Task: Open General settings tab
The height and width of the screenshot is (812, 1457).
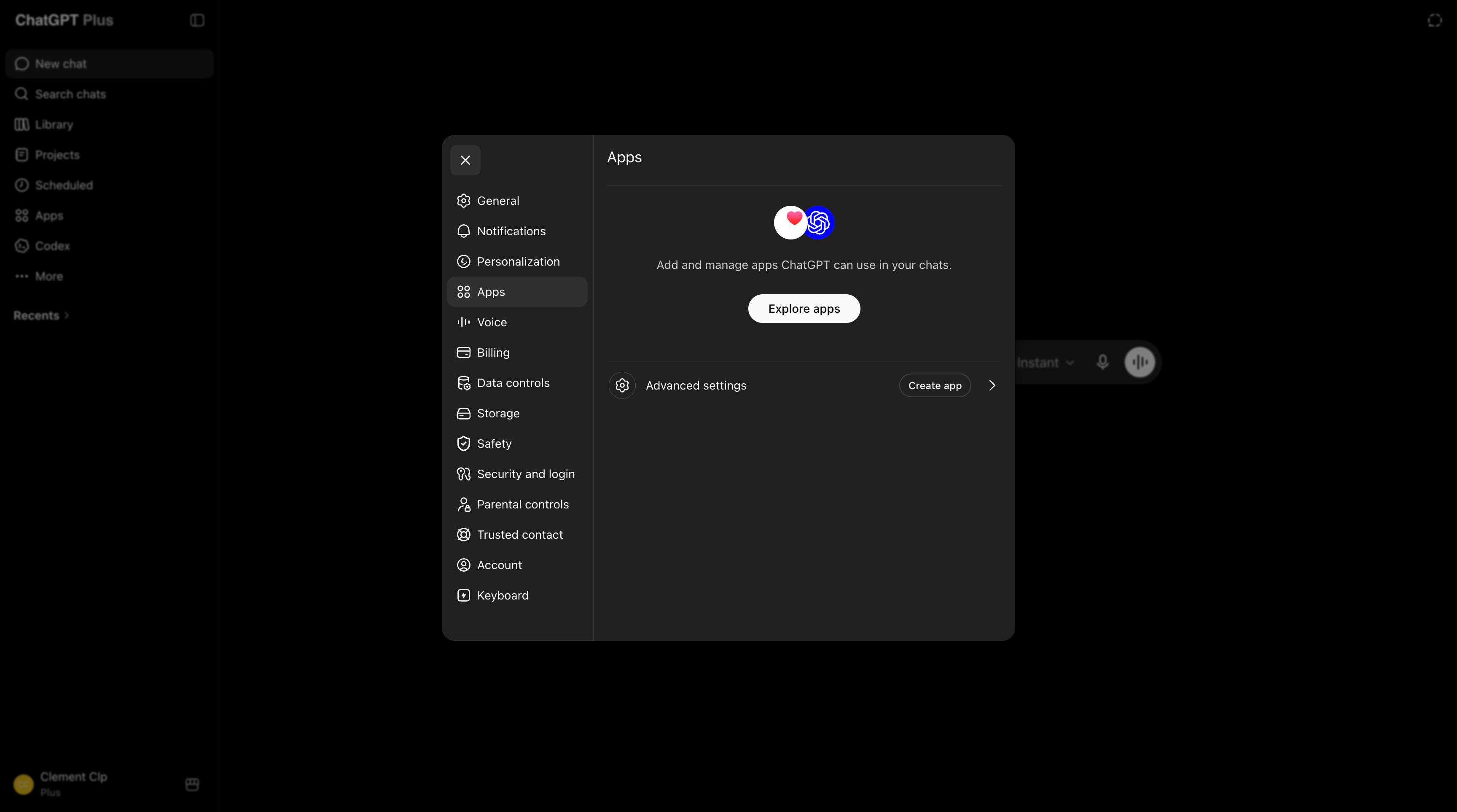Action: tap(517, 201)
